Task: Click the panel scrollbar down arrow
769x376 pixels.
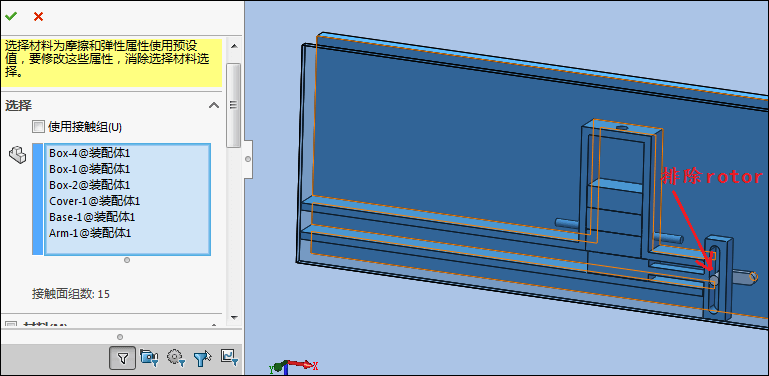Action: point(234,318)
